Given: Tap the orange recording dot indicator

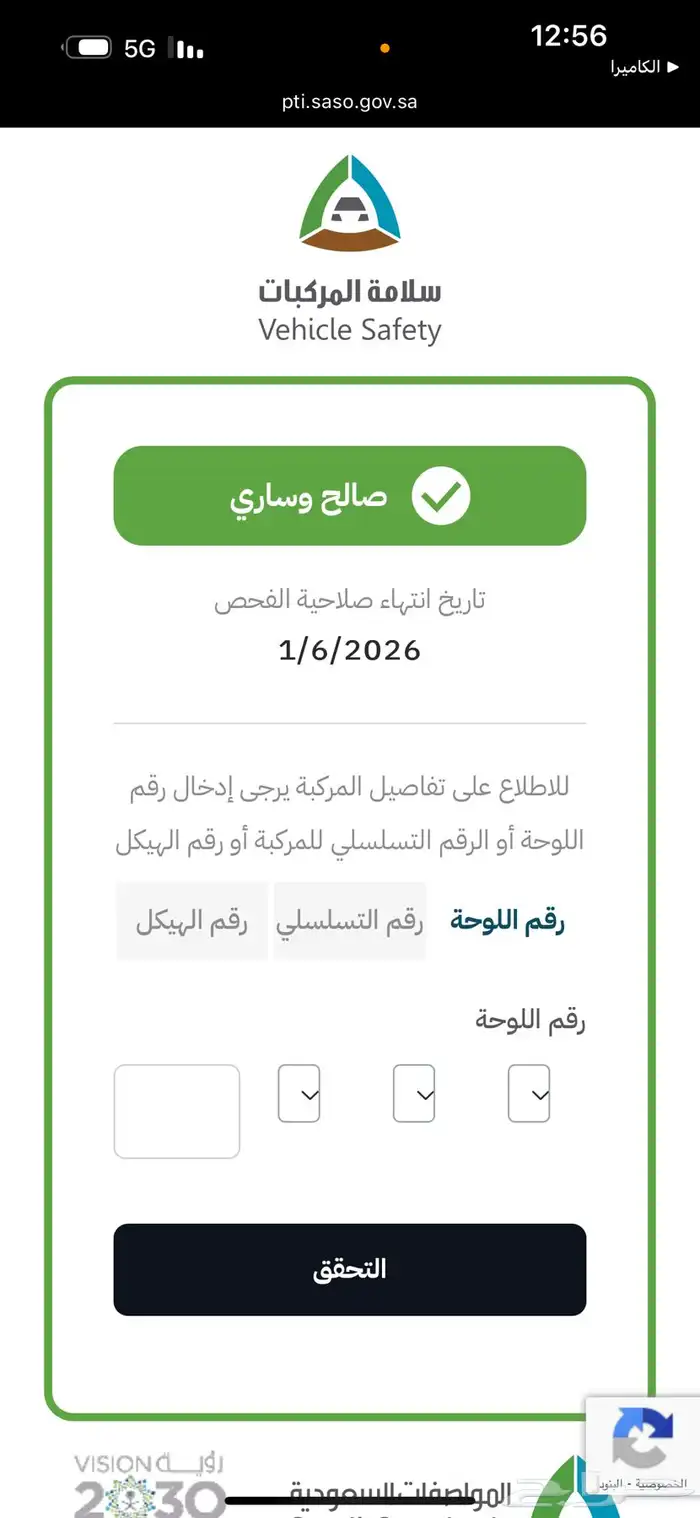Looking at the screenshot, I should point(385,48).
